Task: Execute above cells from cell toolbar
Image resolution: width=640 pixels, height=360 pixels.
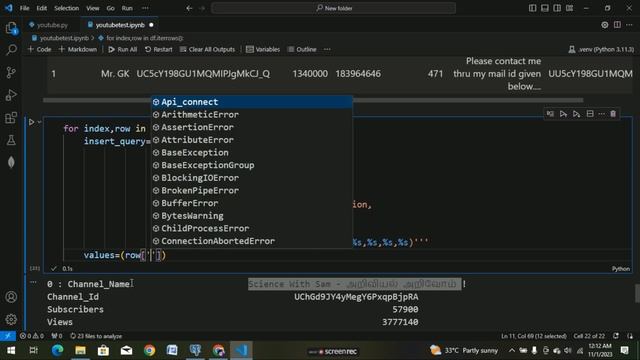Action: click(x=563, y=114)
